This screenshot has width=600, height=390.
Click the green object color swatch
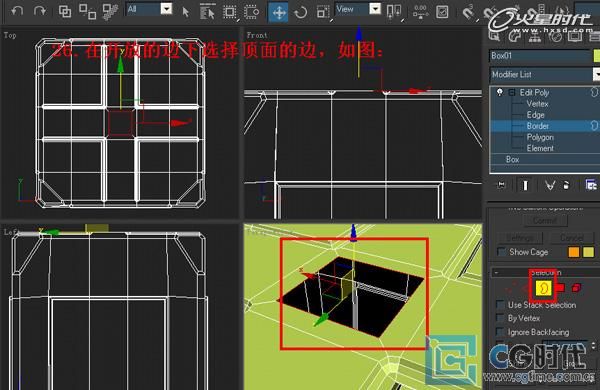pyautogui.click(x=597, y=56)
